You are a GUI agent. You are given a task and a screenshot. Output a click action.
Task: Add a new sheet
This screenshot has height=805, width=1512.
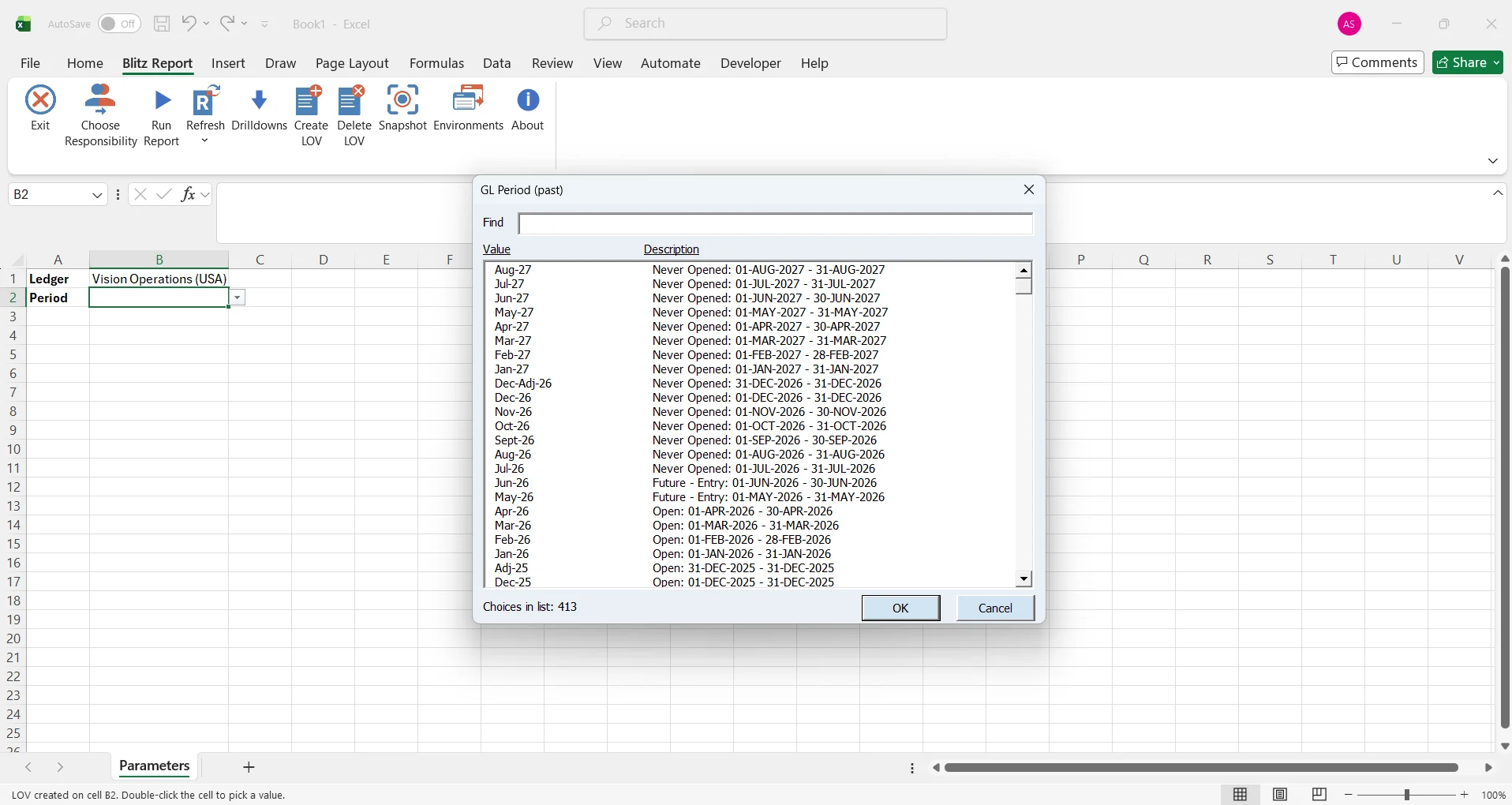click(249, 767)
